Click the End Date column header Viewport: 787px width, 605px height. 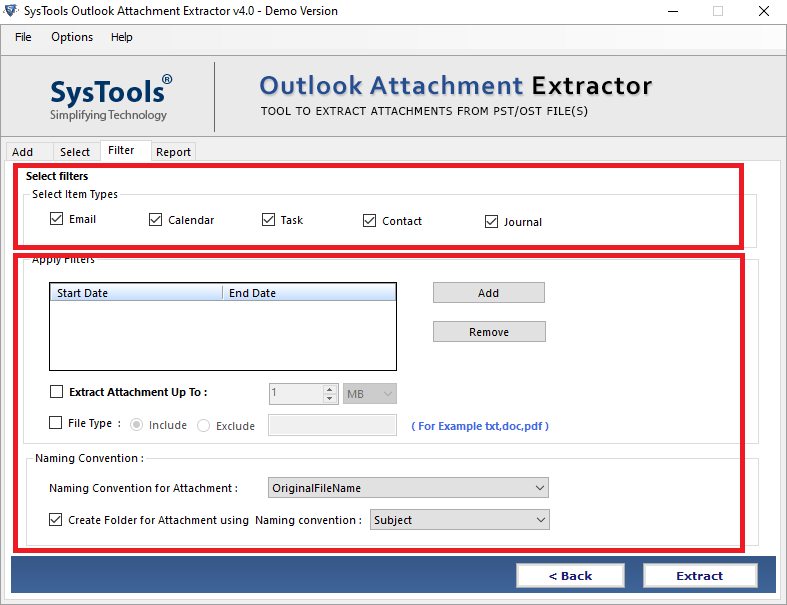coord(309,293)
